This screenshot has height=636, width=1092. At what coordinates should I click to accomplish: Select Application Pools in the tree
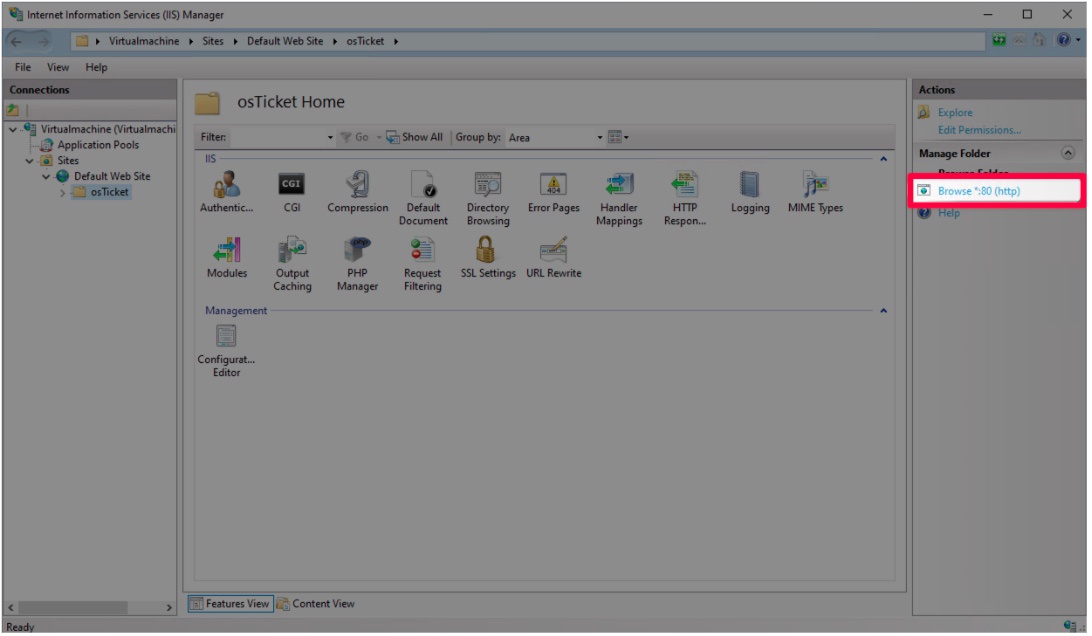98,145
